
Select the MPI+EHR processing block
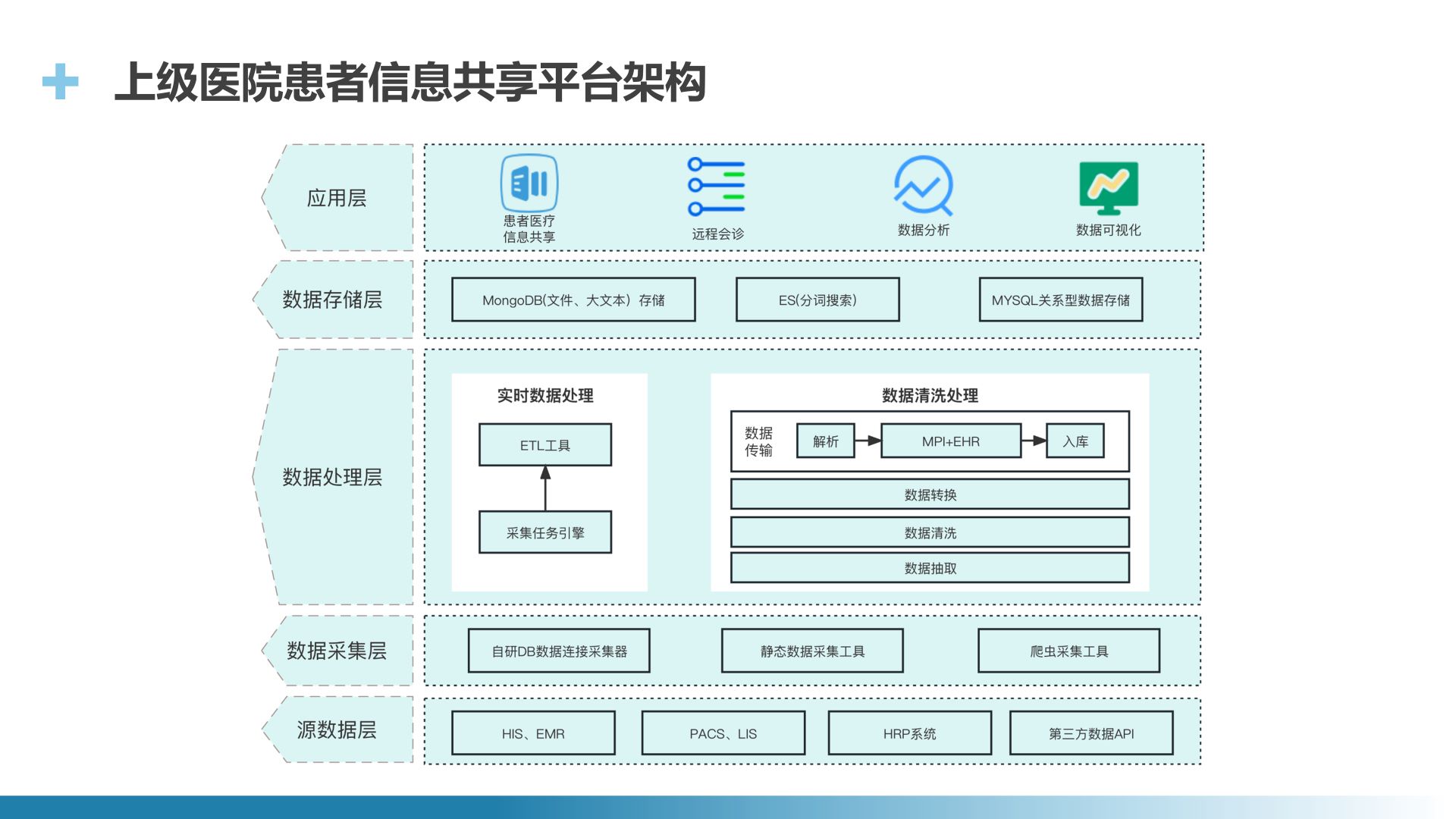(x=951, y=441)
